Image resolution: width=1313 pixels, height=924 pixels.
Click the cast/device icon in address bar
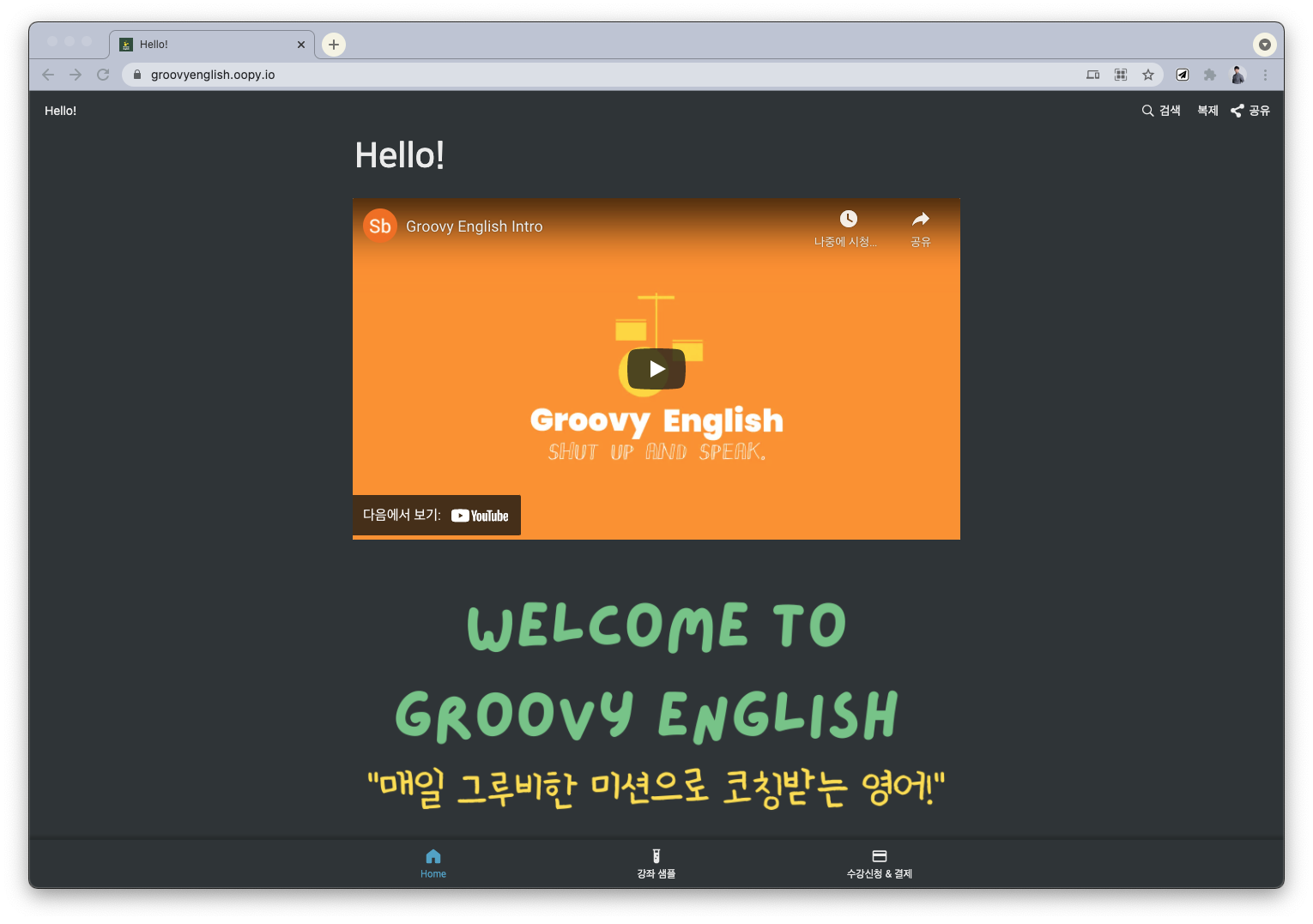point(1093,75)
